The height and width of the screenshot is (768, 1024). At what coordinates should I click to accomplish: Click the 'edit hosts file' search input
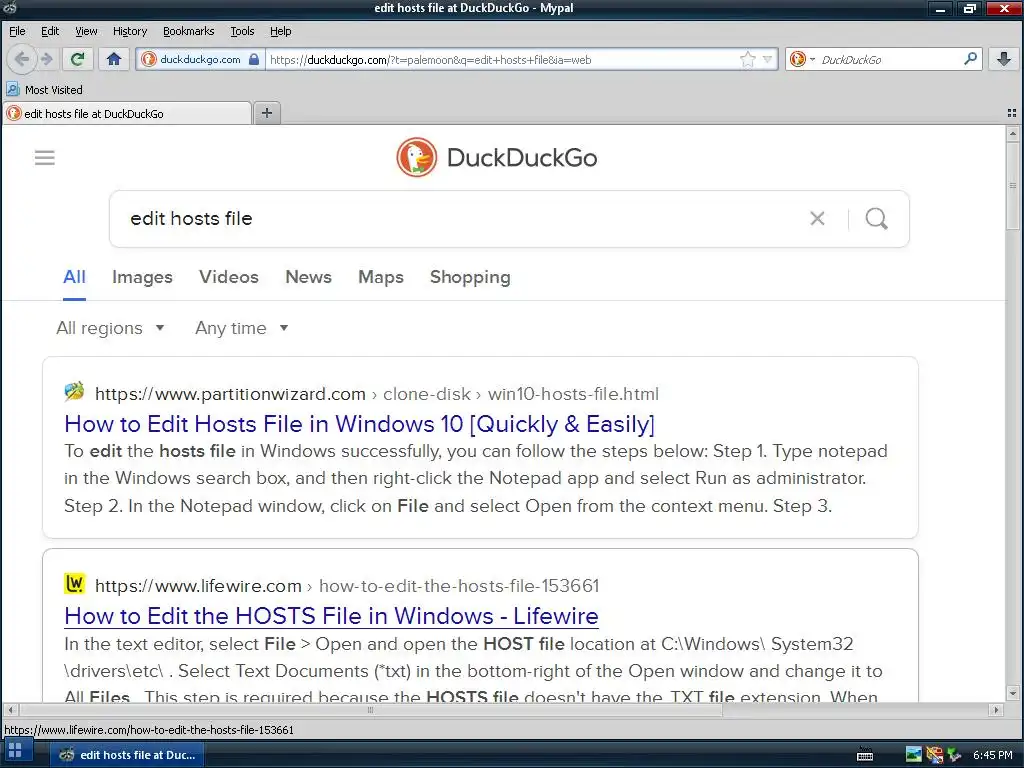pos(457,219)
